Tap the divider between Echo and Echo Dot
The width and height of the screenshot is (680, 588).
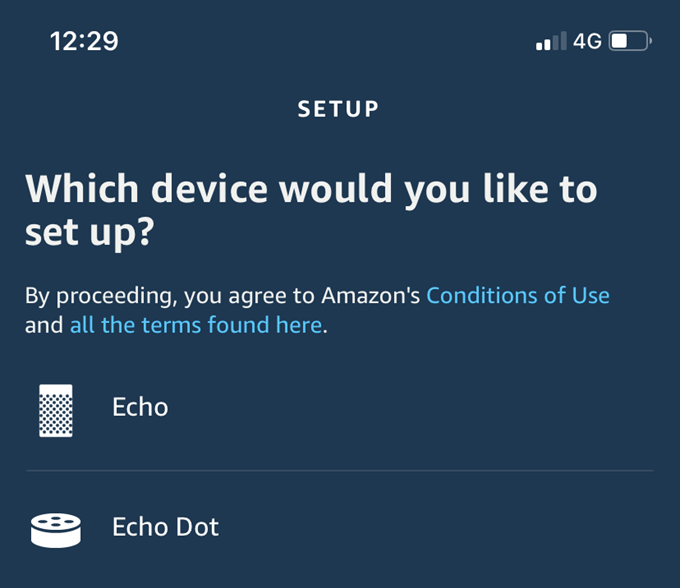click(x=340, y=470)
